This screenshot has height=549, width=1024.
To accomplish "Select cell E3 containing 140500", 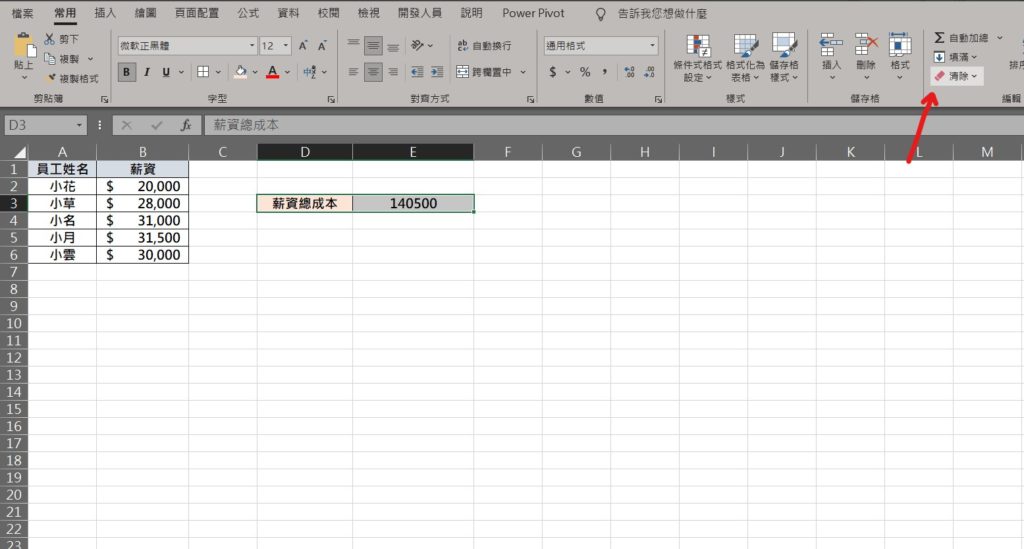I will (x=413, y=203).
